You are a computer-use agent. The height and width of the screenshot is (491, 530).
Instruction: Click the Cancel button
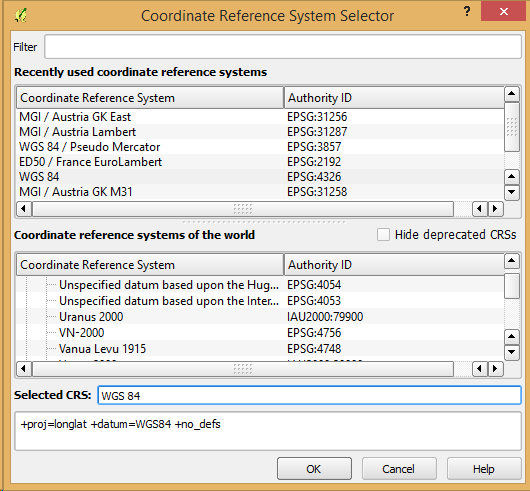399,469
